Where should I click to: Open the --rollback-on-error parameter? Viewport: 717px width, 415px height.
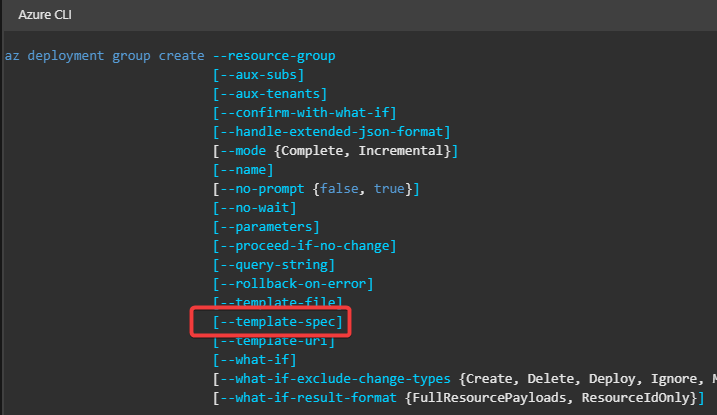(x=293, y=284)
